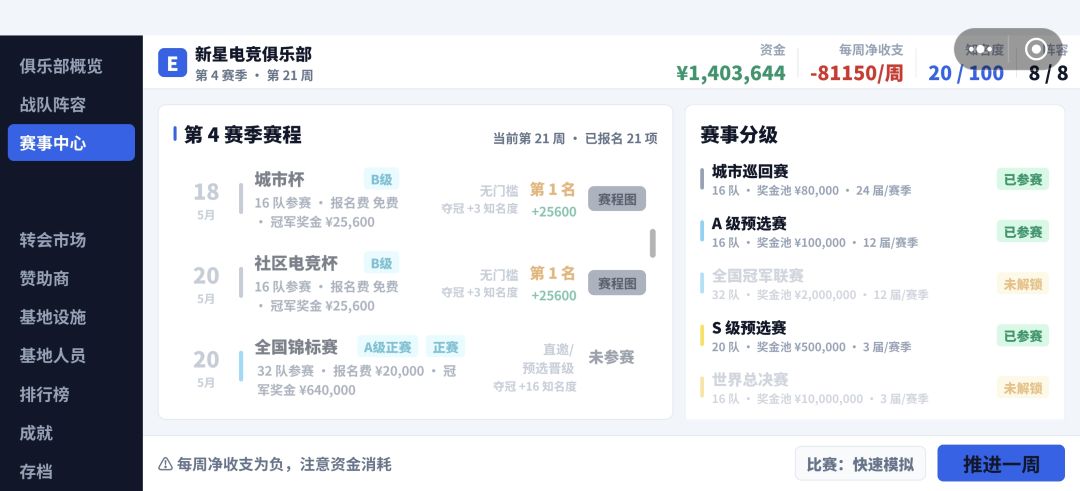Select 赛事中心 sidebar tab
Image resolution: width=1080 pixels, height=491 pixels.
pos(71,143)
